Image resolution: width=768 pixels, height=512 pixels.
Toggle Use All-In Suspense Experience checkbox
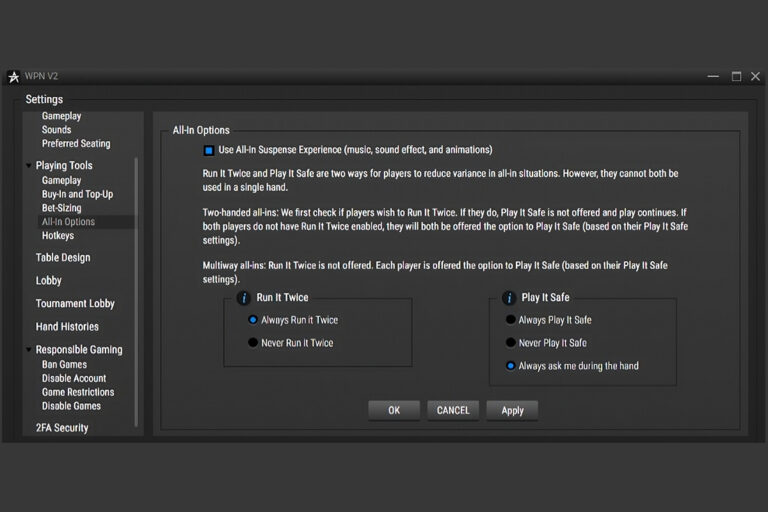click(x=209, y=150)
